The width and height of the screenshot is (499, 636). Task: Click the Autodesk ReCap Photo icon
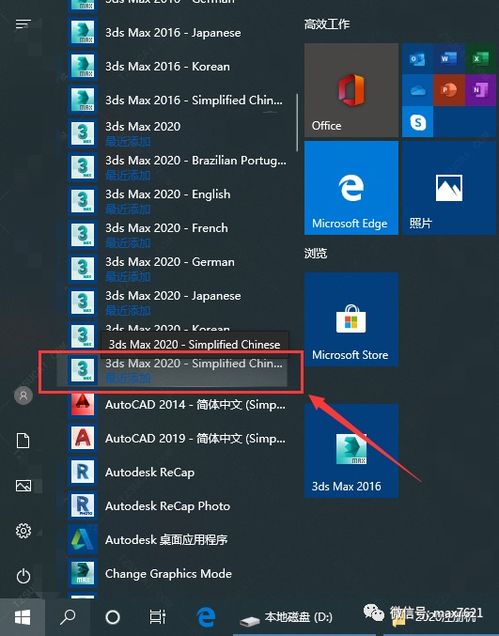83,505
